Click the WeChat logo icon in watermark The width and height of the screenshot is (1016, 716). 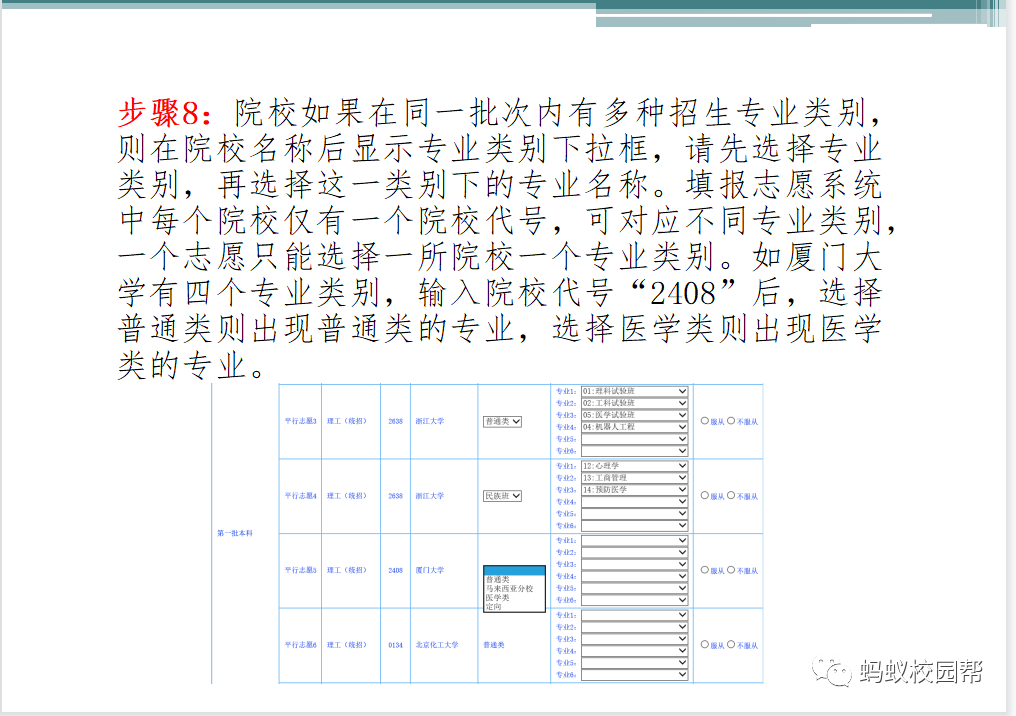(x=830, y=671)
